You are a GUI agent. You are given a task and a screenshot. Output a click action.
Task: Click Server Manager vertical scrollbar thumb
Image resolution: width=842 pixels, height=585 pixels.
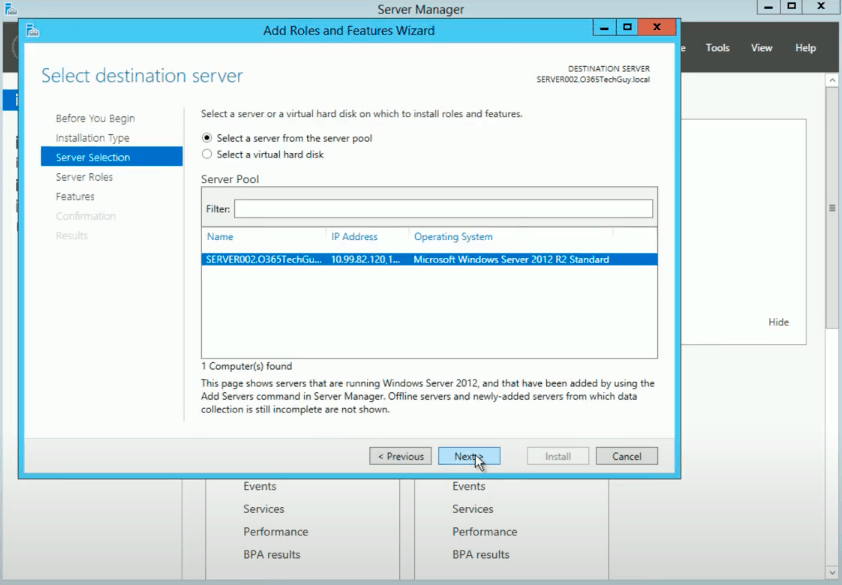click(x=832, y=207)
